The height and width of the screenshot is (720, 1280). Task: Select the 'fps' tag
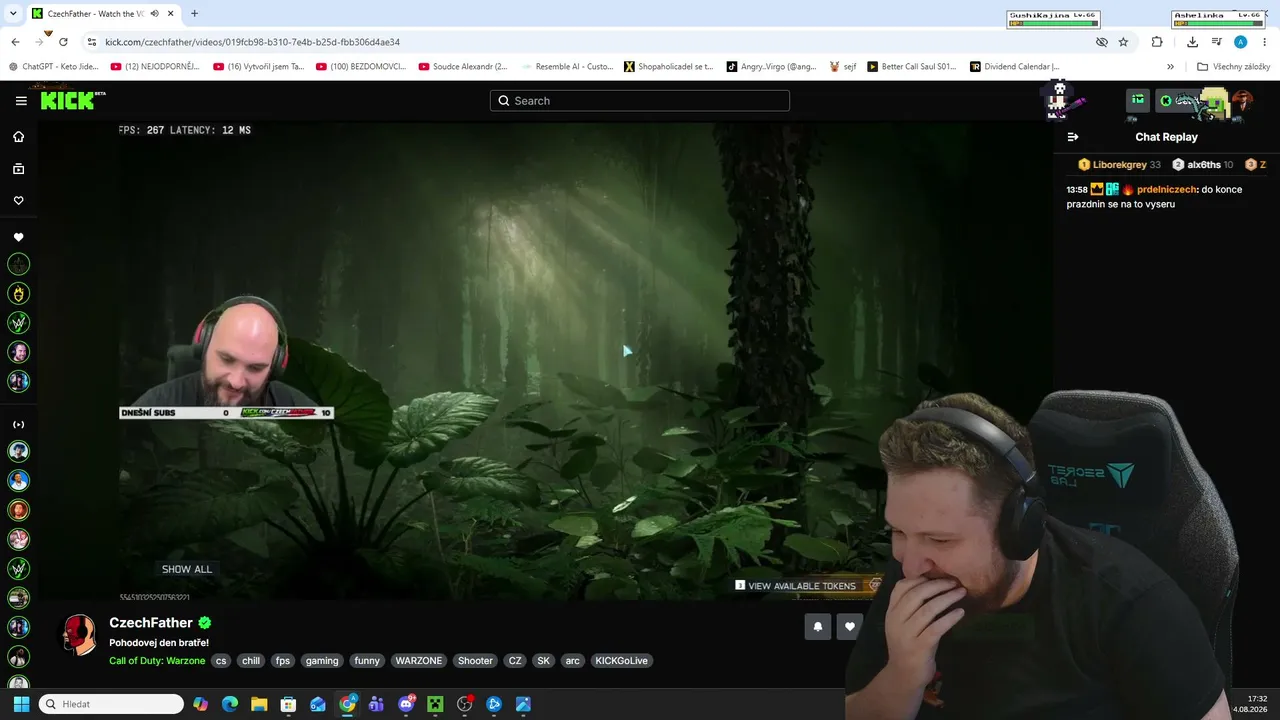(283, 661)
